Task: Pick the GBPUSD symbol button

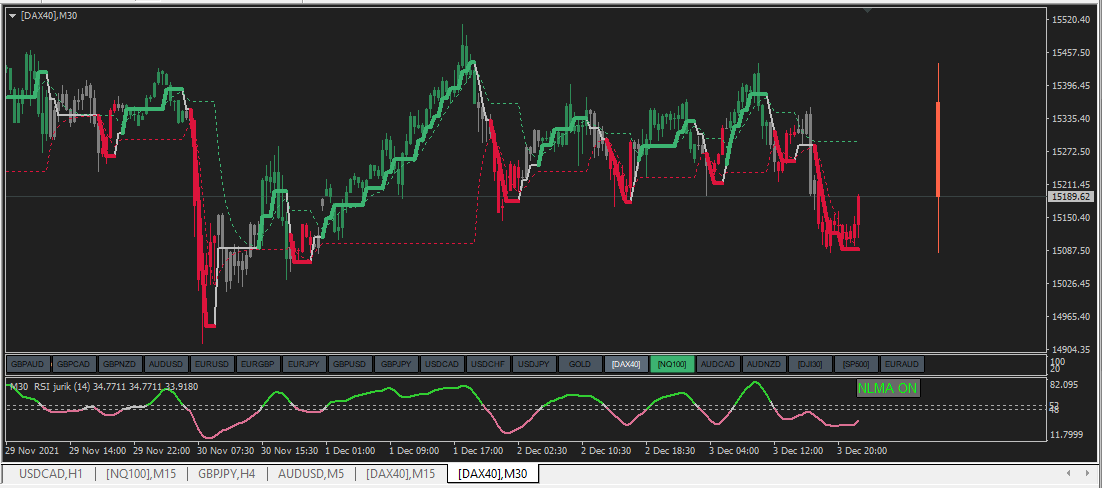Action: coord(351,364)
